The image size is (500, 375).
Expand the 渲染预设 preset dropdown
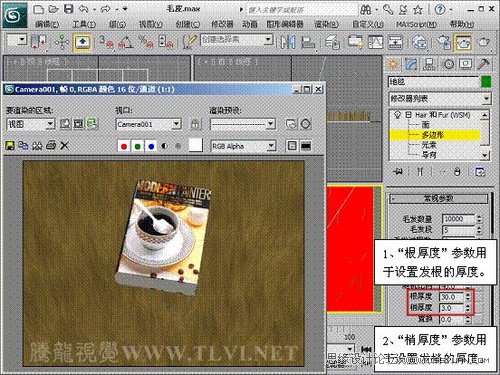[271, 124]
